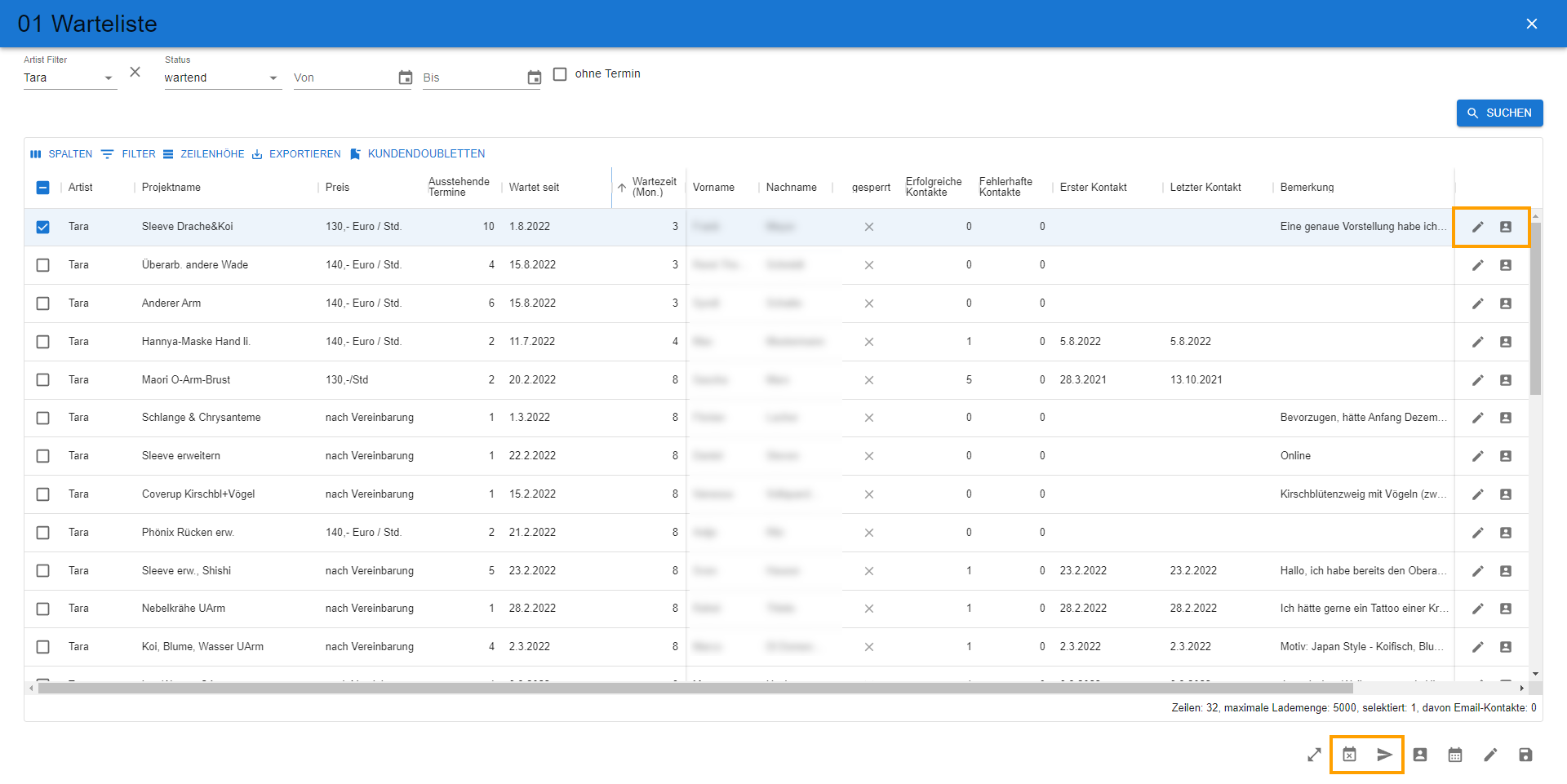The height and width of the screenshot is (784, 1567).
Task: Open the Status dropdown showing wartend
Action: click(x=223, y=78)
